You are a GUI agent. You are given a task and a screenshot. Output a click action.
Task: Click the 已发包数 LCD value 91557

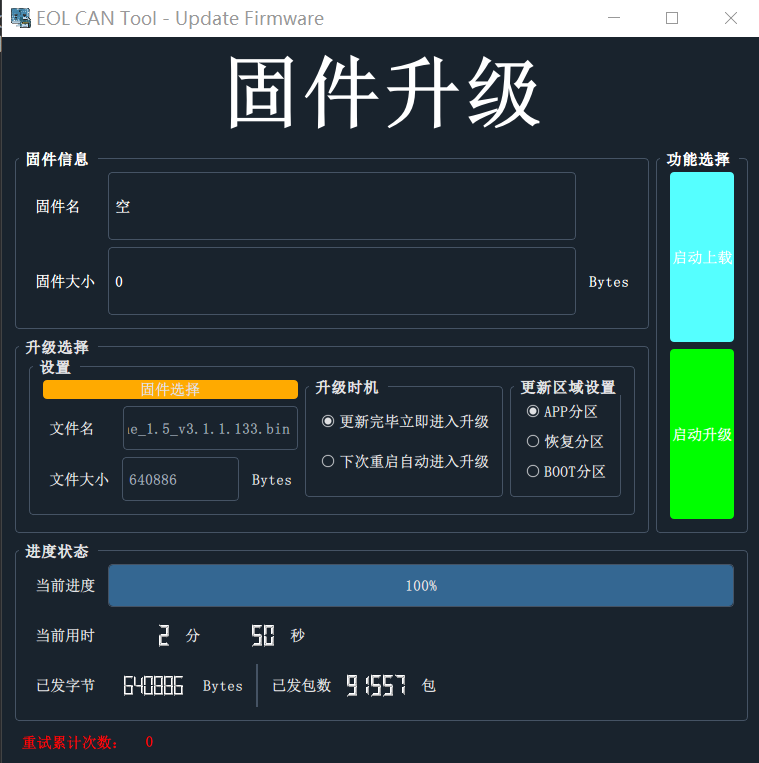[x=376, y=686]
